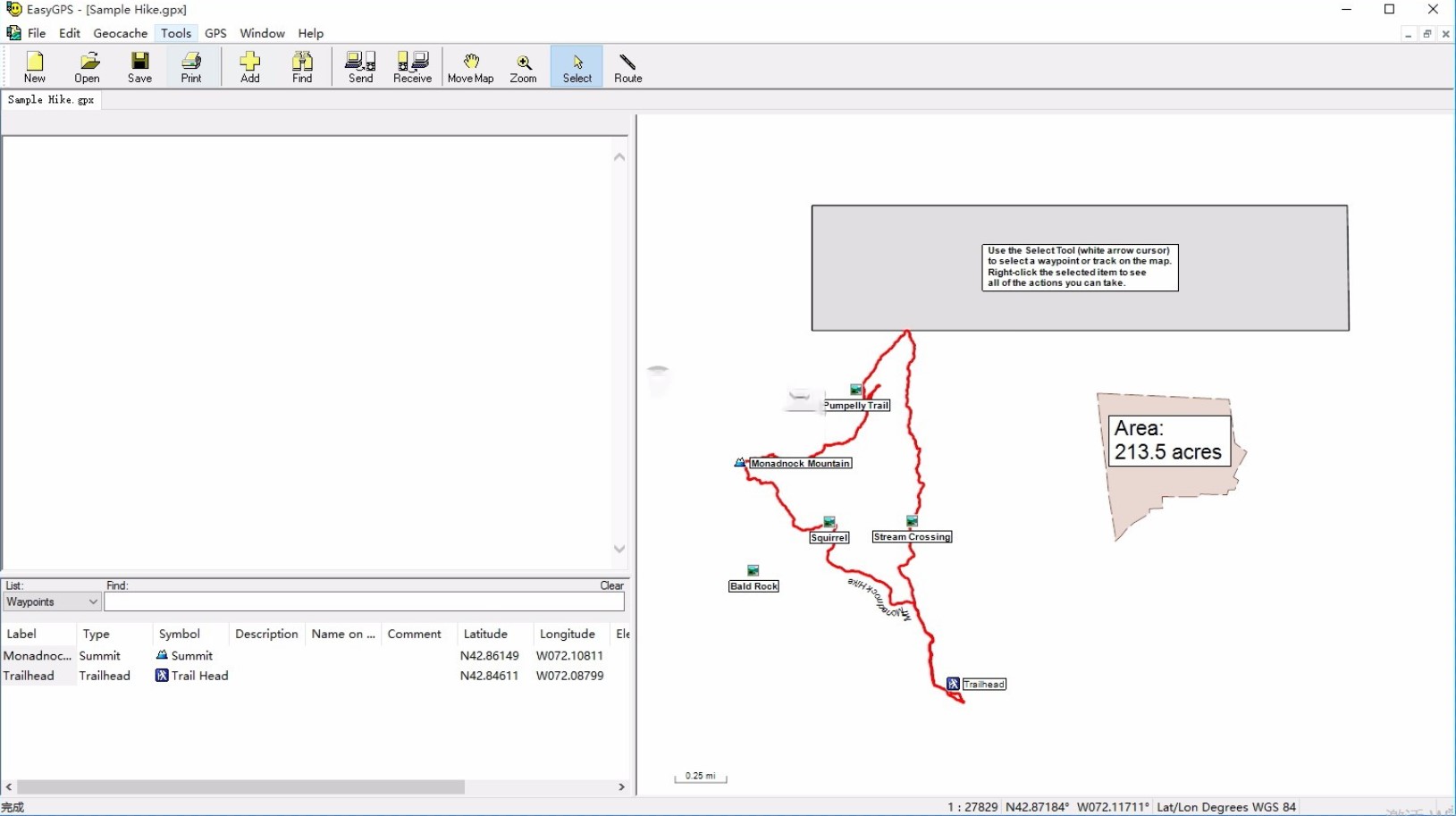Print the waypoint list using Print icon
The image size is (1456, 816).
pos(191,67)
